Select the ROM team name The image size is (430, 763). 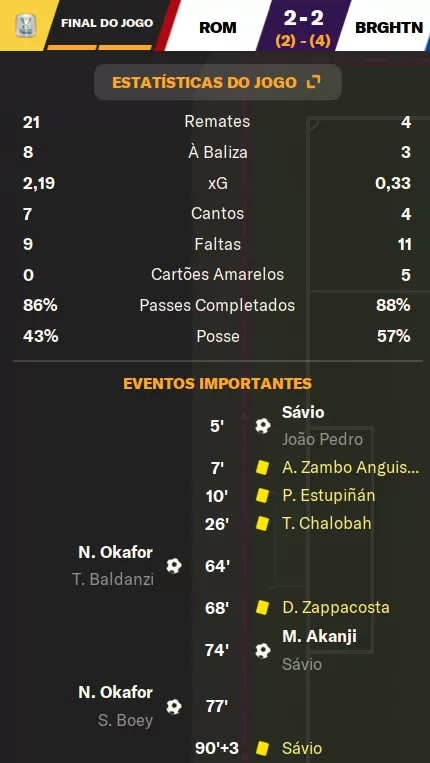point(218,28)
